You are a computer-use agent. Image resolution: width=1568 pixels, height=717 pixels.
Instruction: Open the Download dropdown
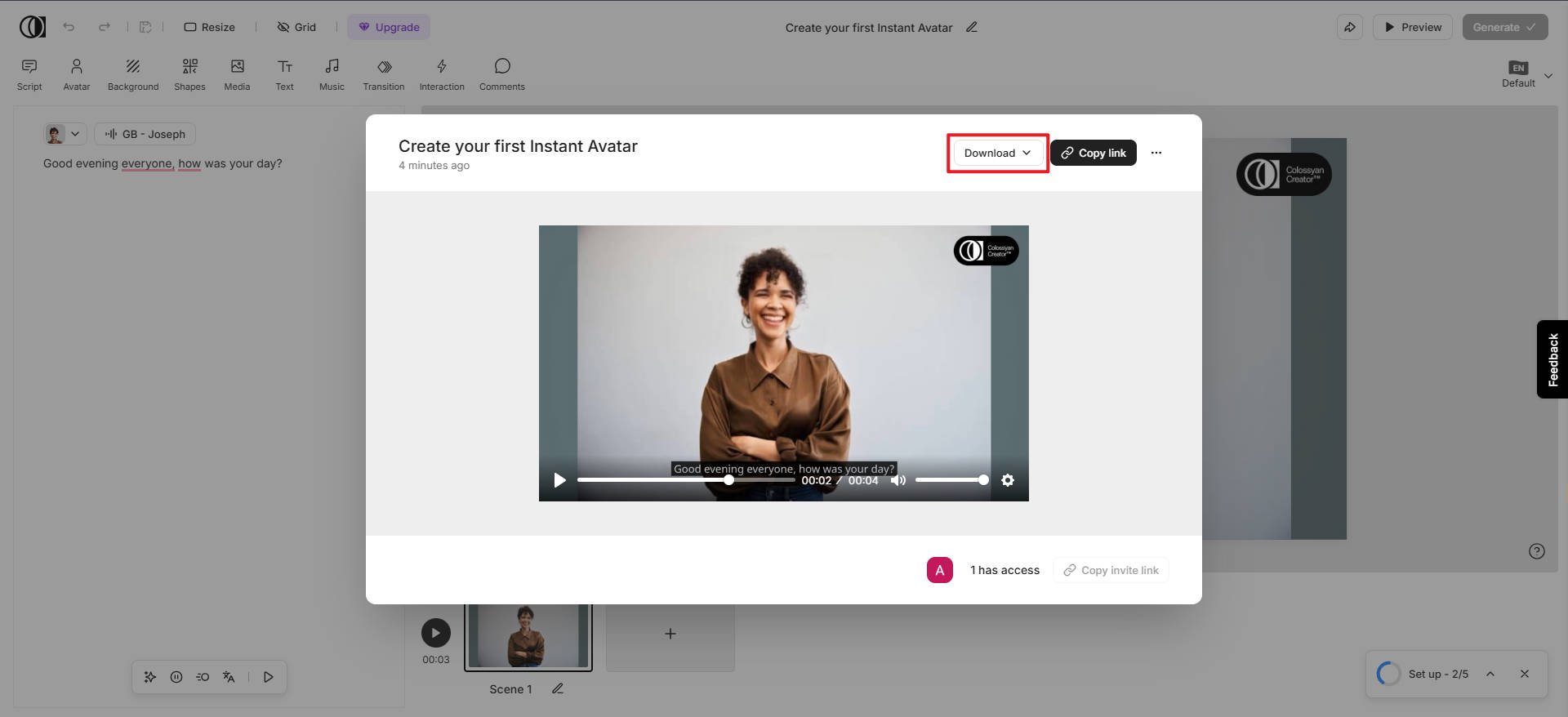997,153
